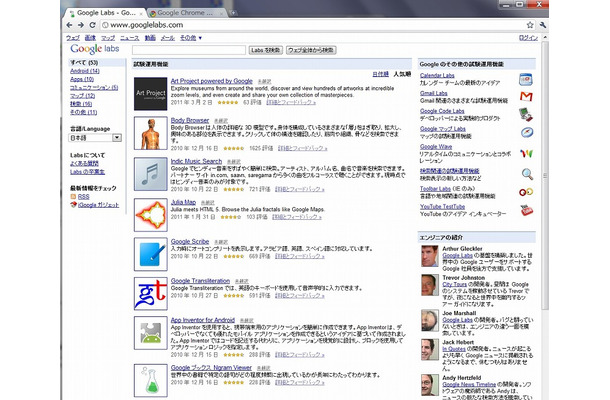This screenshot has width=610, height=400.
Task: Click the Google labs logo
Action: click(x=95, y=49)
